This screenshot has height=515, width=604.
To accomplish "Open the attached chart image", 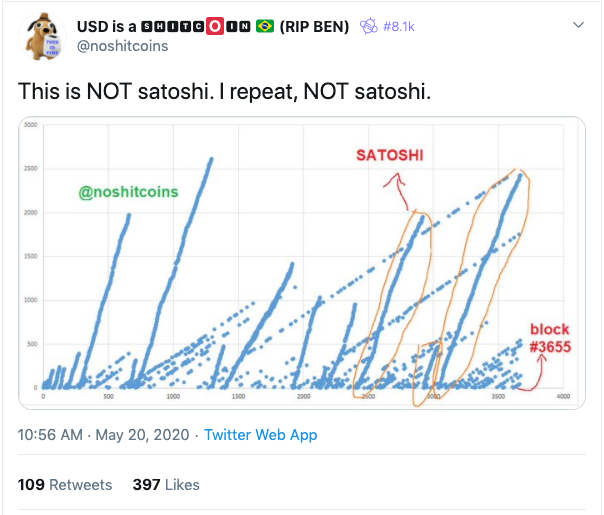I will pyautogui.click(x=302, y=263).
